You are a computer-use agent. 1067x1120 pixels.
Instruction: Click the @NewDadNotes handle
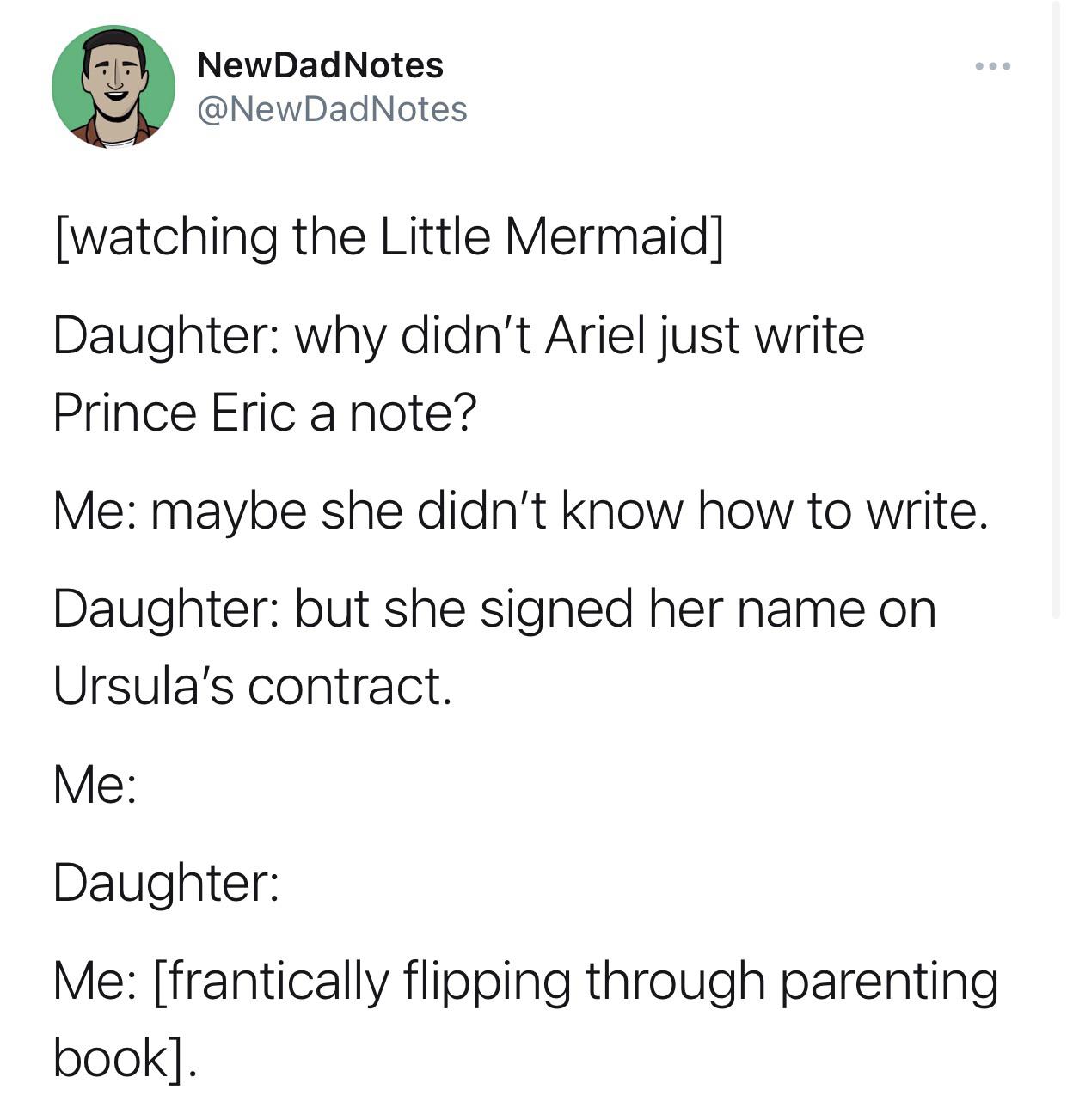[x=332, y=109]
